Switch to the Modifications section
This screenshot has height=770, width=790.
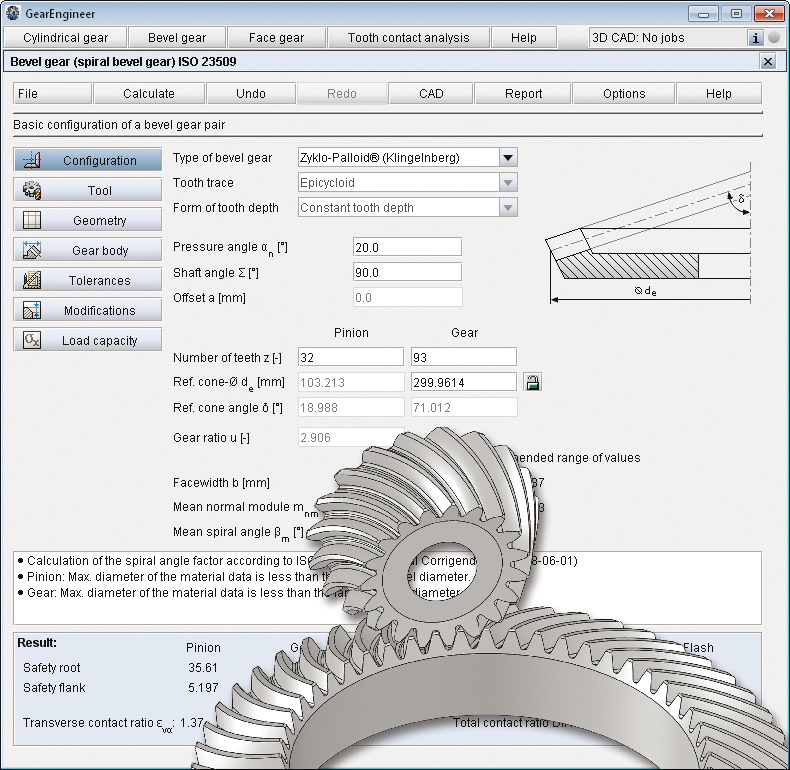coord(88,310)
